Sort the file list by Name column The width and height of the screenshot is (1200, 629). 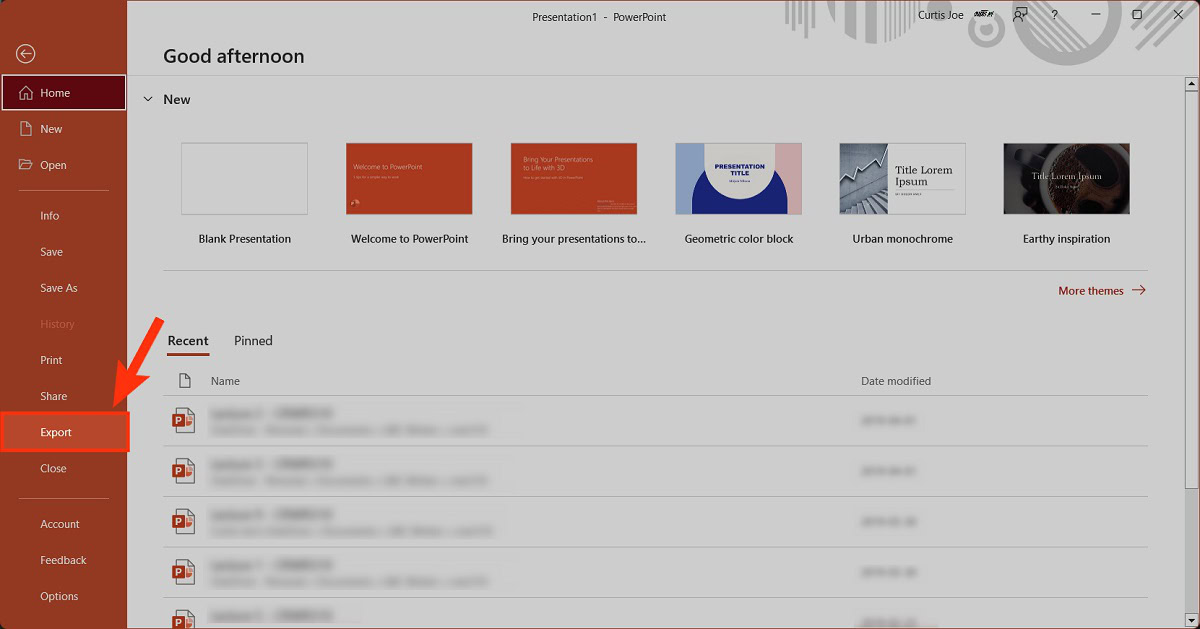(225, 381)
